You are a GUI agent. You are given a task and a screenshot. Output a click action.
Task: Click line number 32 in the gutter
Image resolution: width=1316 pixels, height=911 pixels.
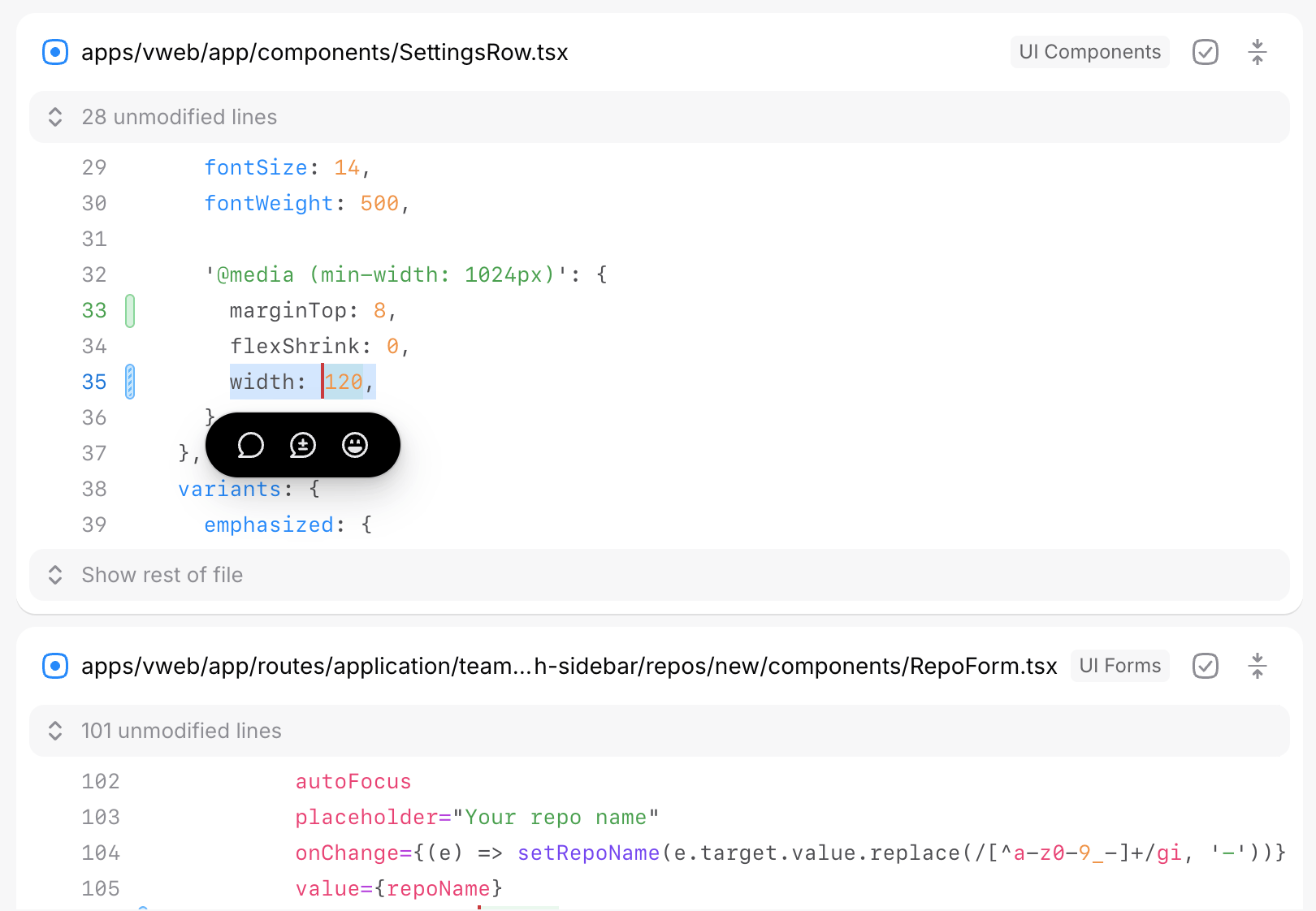click(x=94, y=275)
